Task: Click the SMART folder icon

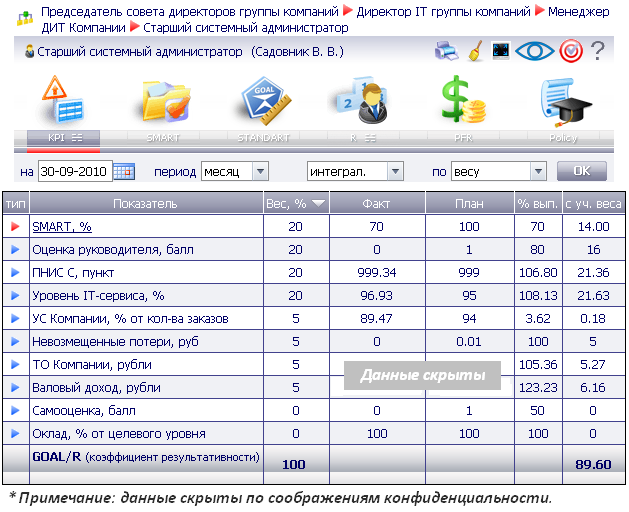Action: [x=166, y=101]
